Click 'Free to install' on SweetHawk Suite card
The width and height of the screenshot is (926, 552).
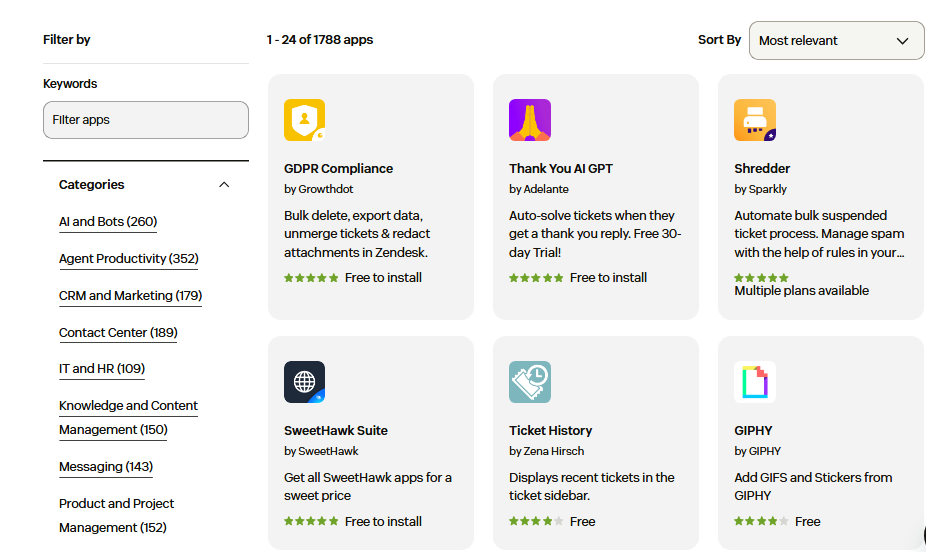(383, 522)
